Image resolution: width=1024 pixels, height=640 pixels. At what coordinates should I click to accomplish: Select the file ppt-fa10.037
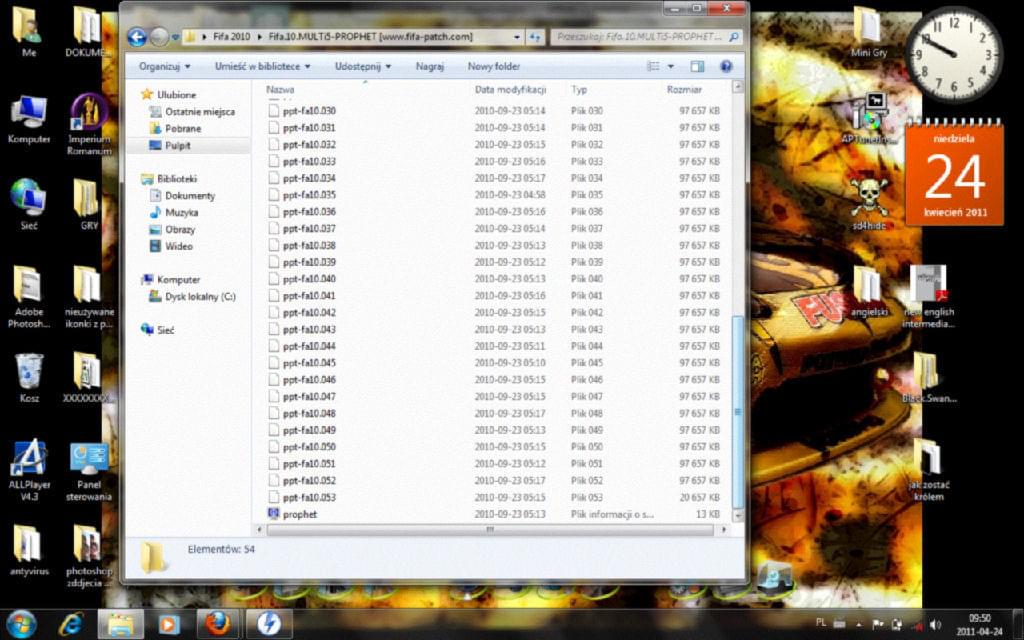pos(309,229)
